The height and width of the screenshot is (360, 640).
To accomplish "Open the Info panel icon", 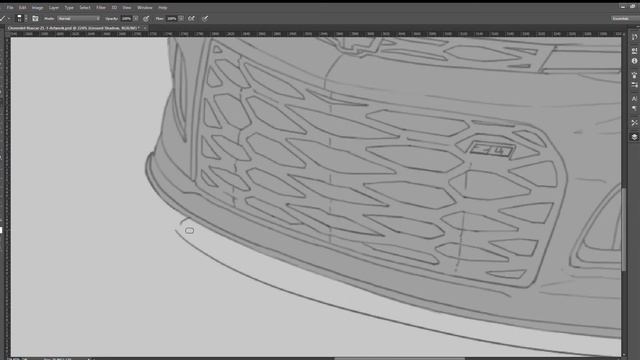I will pos(634,61).
